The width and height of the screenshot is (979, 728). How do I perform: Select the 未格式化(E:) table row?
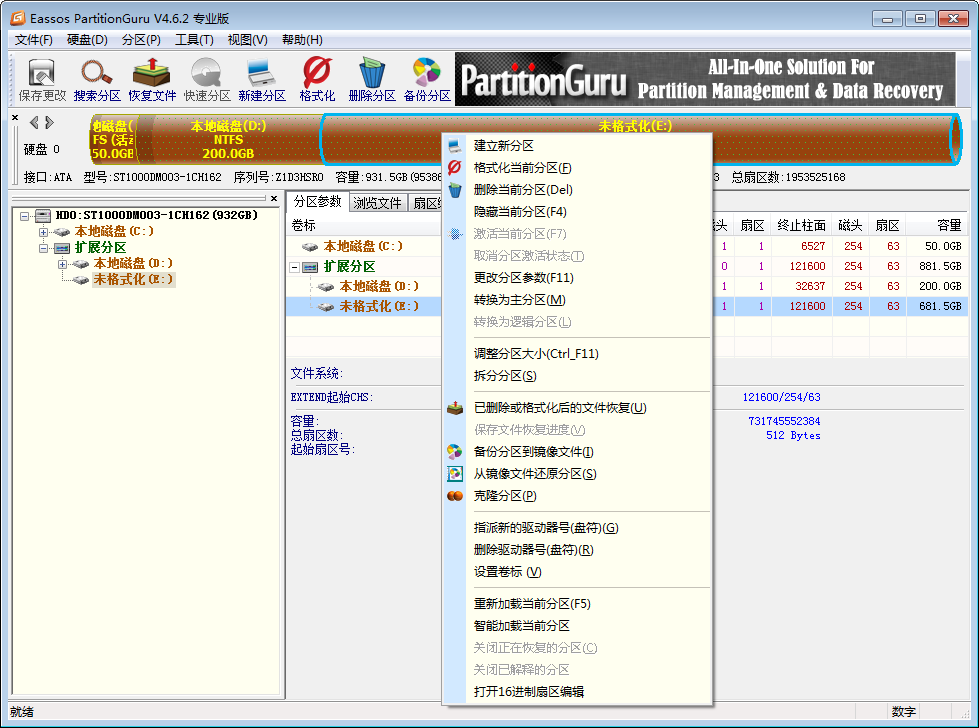point(627,307)
